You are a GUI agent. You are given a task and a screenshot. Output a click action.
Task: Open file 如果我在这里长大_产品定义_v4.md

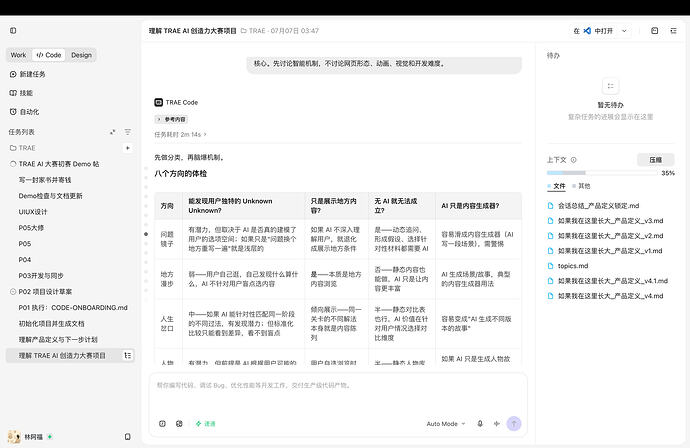click(606, 296)
